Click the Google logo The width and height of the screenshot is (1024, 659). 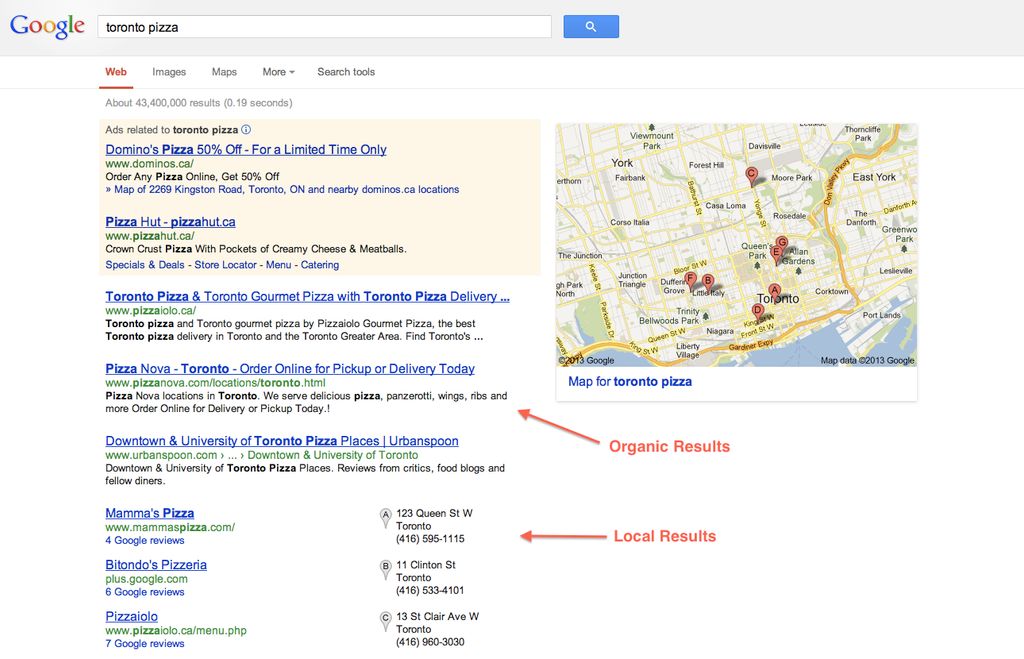pyautogui.click(x=47, y=26)
